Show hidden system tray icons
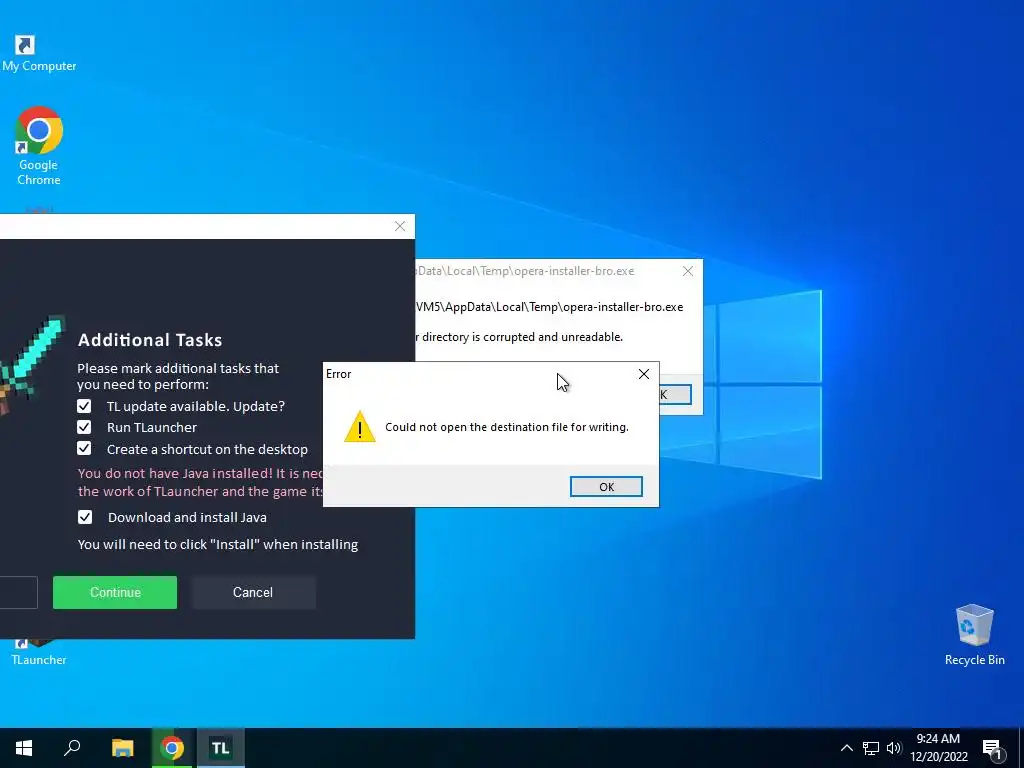 coord(846,748)
